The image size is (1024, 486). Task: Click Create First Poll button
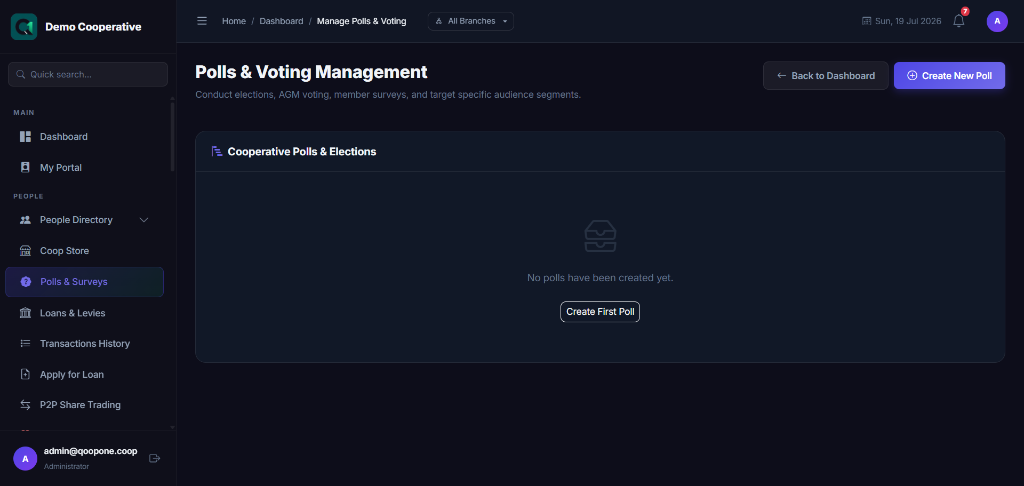[600, 312]
